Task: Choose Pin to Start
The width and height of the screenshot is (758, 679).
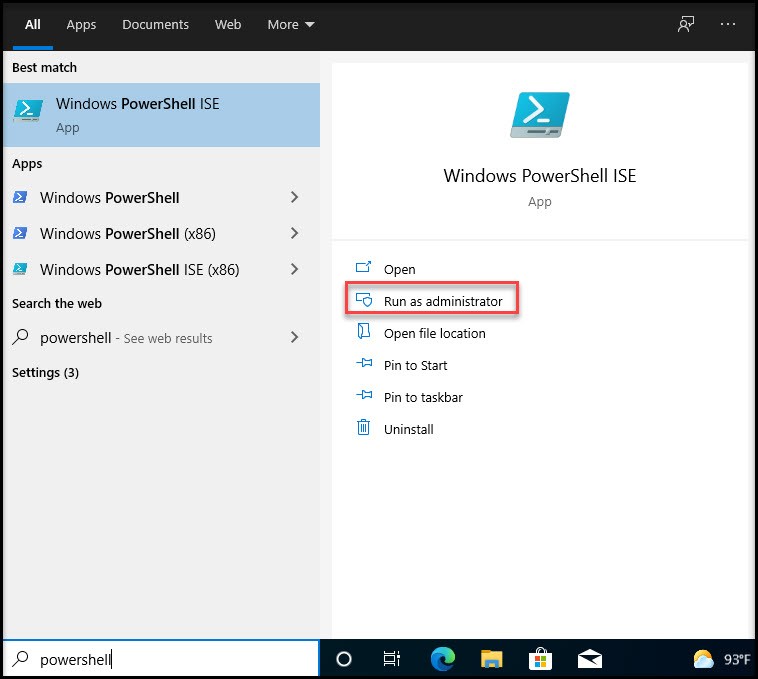Action: (x=415, y=365)
